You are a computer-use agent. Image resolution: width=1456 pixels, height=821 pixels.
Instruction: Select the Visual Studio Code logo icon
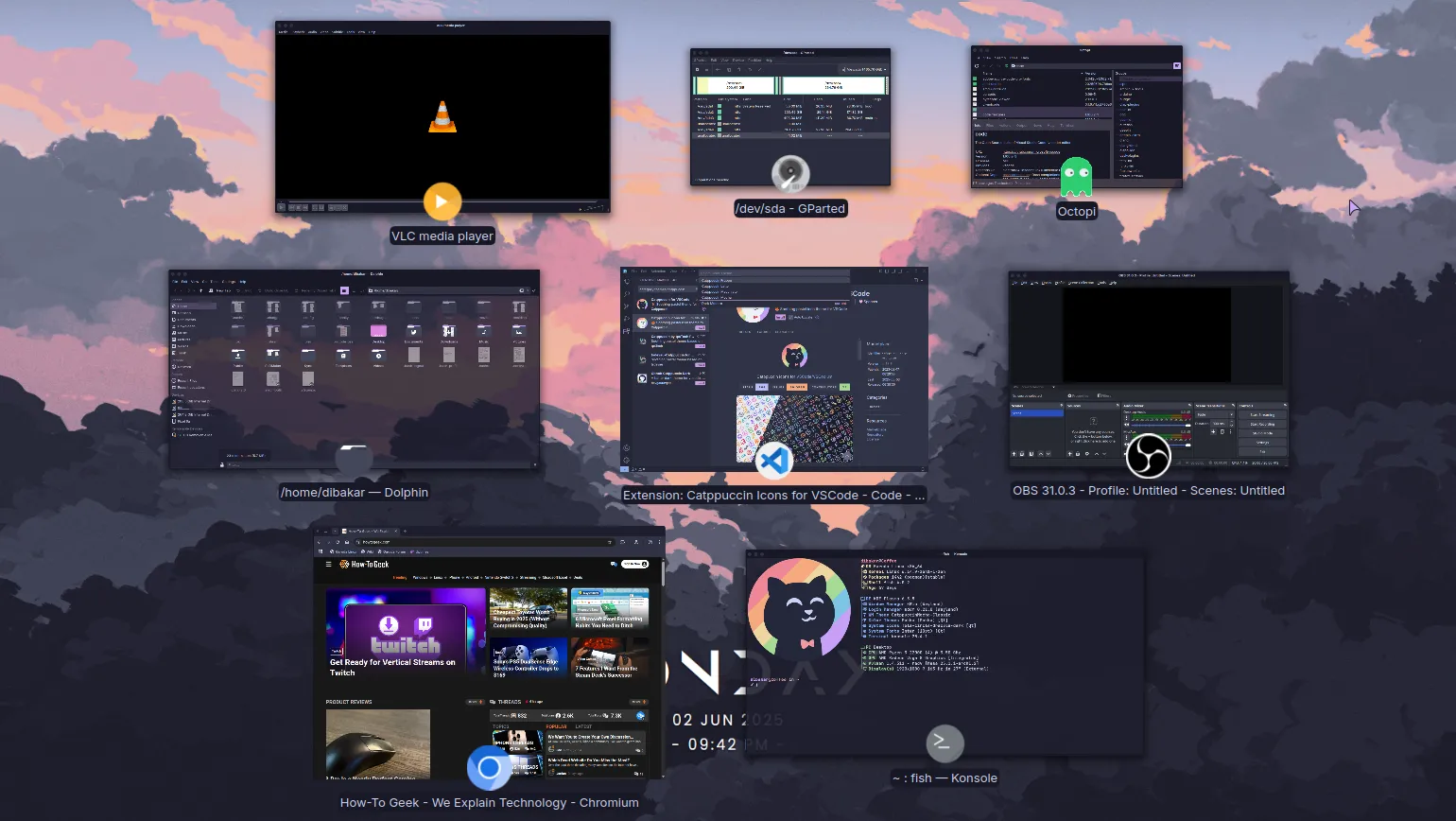[773, 463]
